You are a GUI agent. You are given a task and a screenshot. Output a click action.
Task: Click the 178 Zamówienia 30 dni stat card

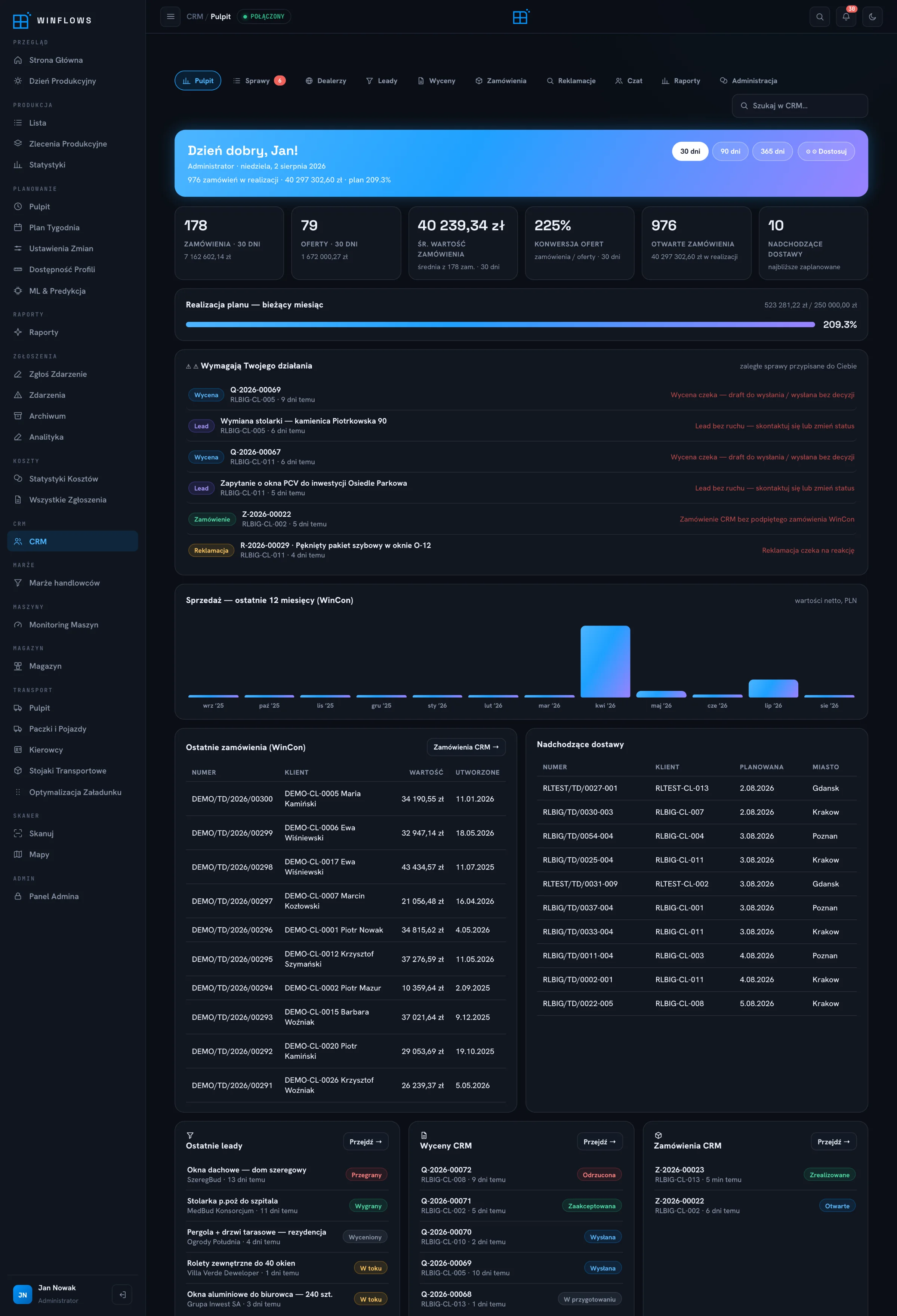pos(229,243)
